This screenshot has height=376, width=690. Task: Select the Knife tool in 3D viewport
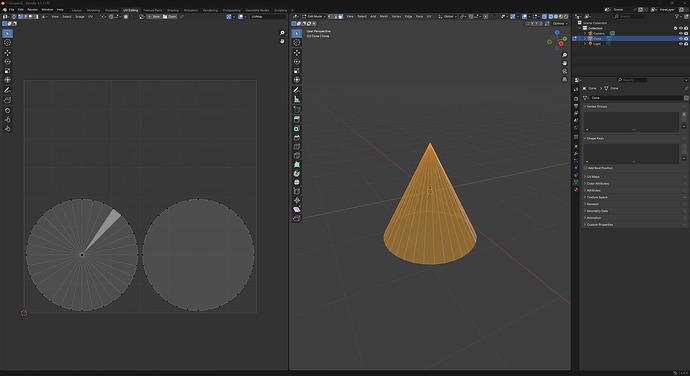coord(297,155)
